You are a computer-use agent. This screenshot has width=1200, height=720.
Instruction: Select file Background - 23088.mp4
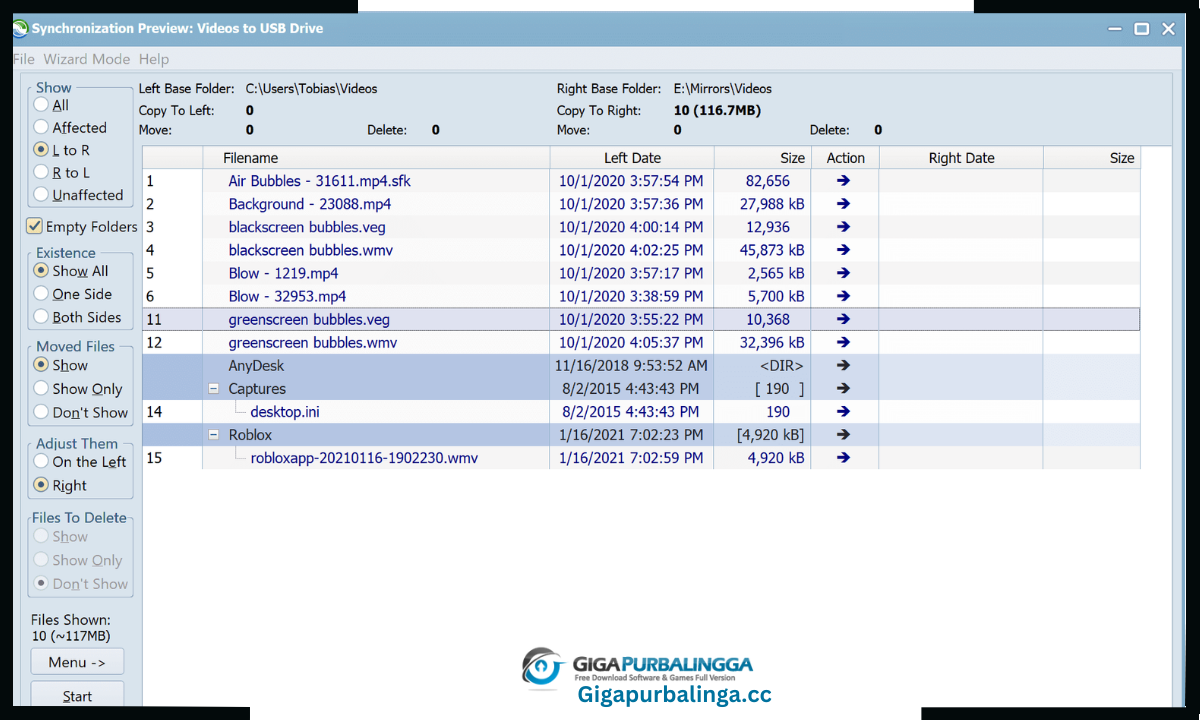pos(309,204)
